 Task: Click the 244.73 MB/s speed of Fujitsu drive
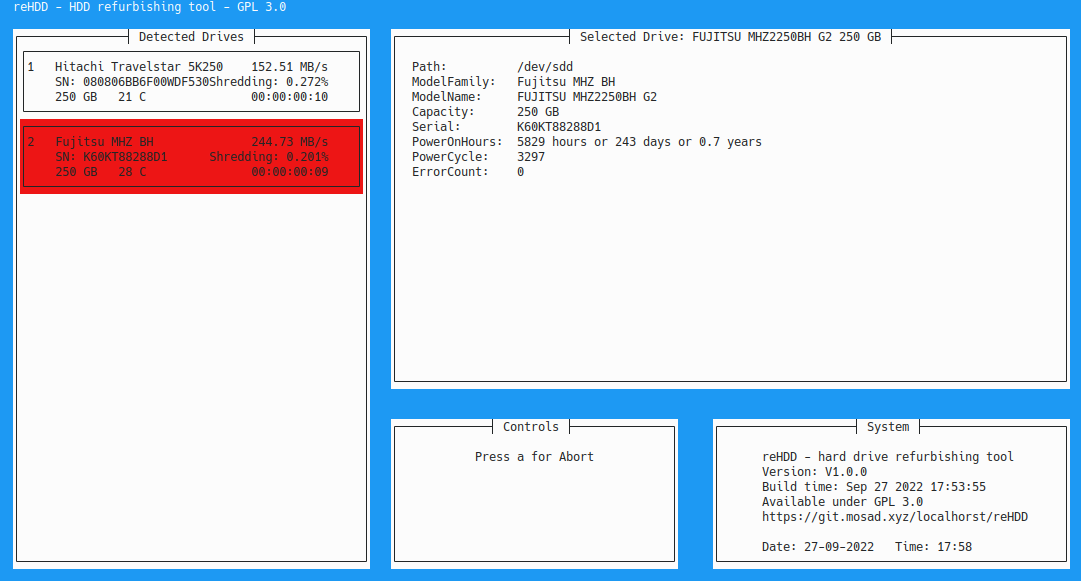click(289, 142)
